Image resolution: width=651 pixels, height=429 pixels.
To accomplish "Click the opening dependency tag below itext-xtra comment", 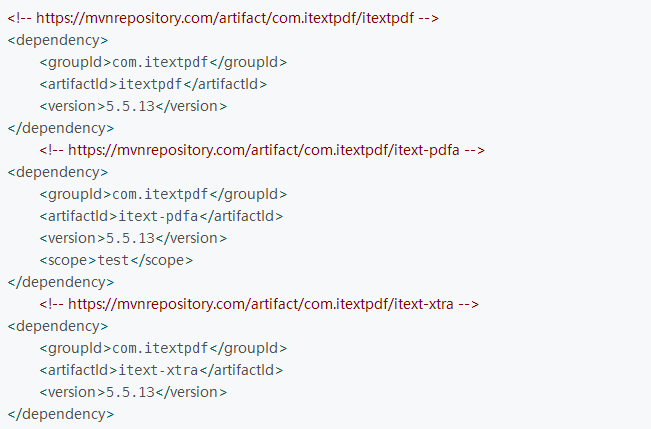I will point(57,326).
